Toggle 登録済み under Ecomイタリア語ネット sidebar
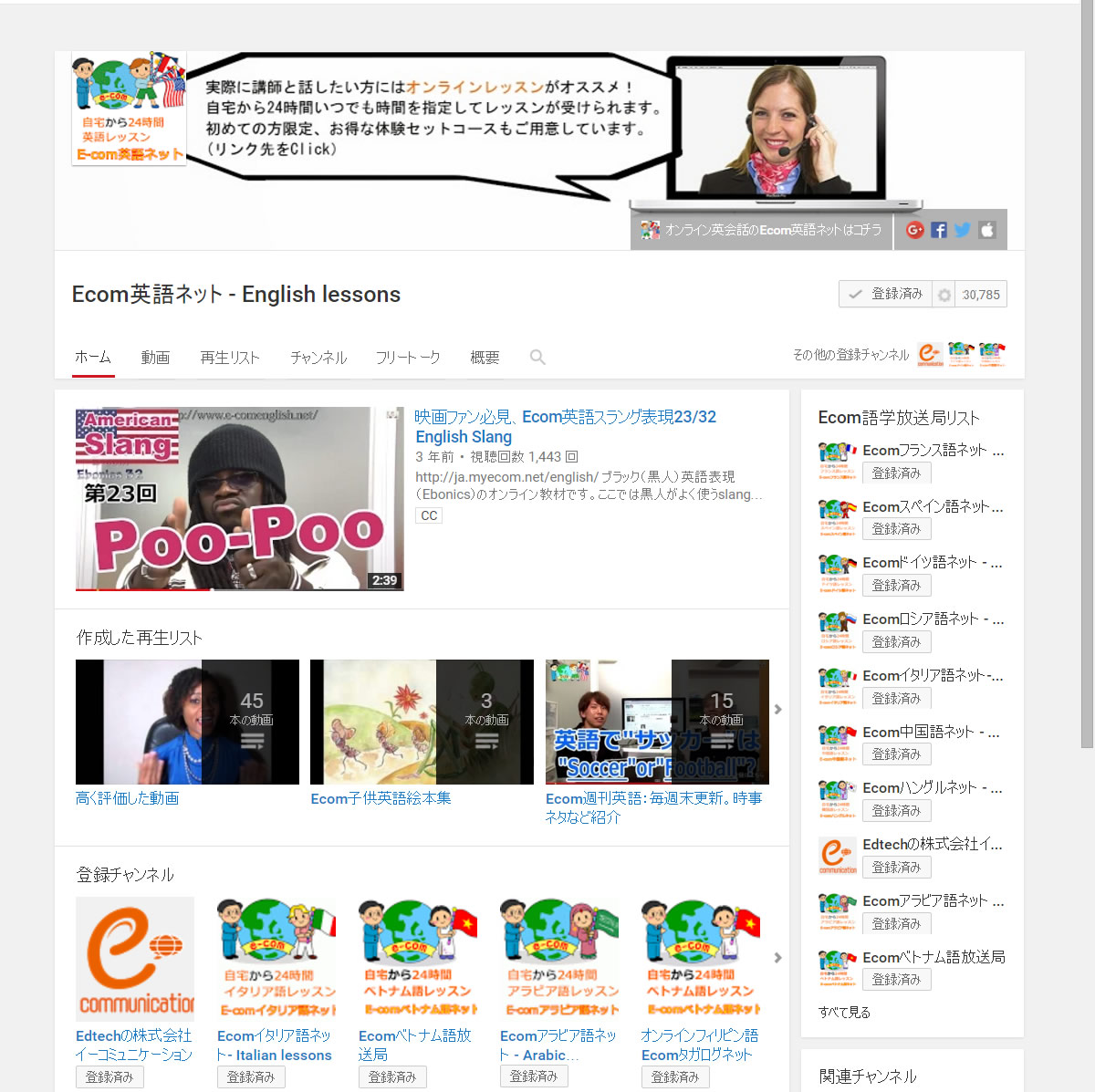 click(896, 699)
